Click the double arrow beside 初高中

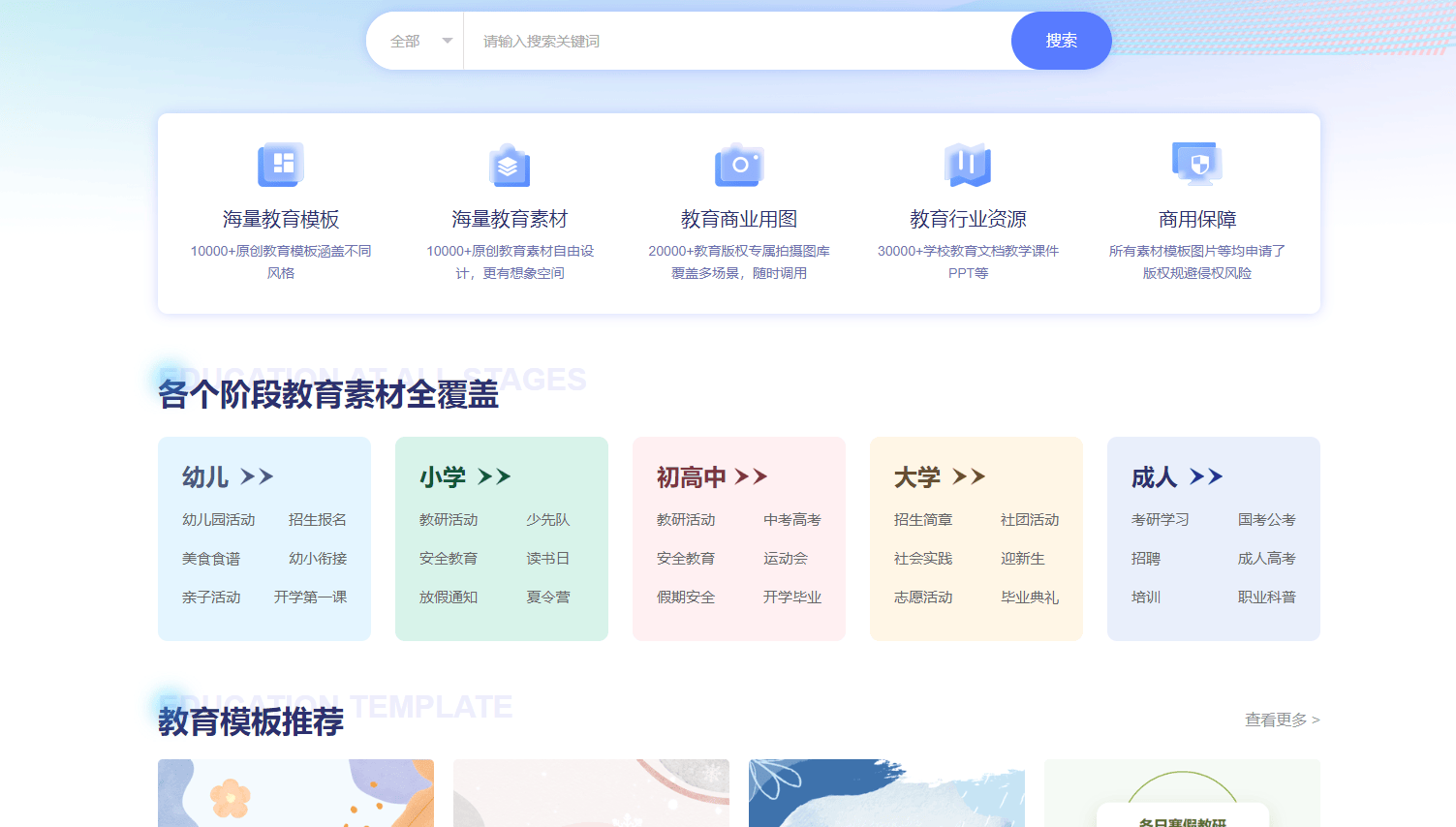(751, 476)
